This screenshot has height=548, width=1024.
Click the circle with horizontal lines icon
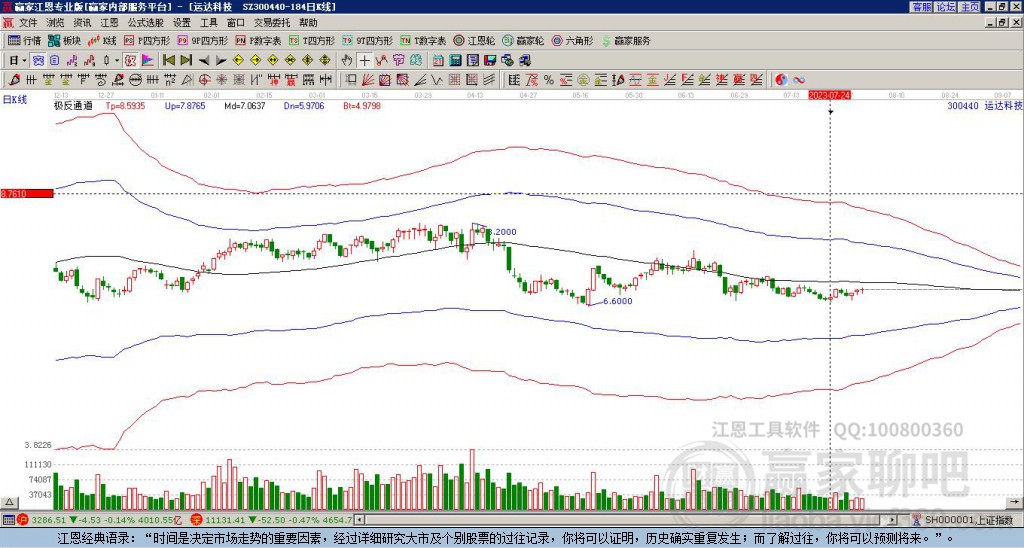pyautogui.click(x=135, y=80)
